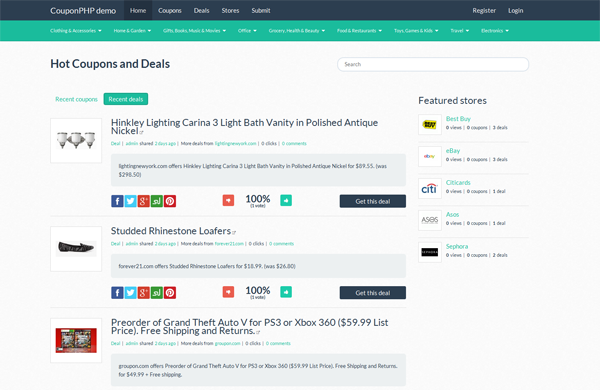Open the Sephora store logo
Screen dimensions: 600x390
(x=430, y=252)
